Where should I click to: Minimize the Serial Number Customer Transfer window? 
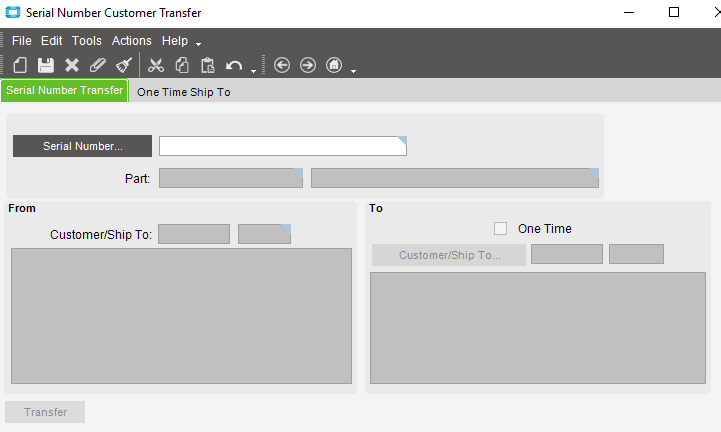629,12
